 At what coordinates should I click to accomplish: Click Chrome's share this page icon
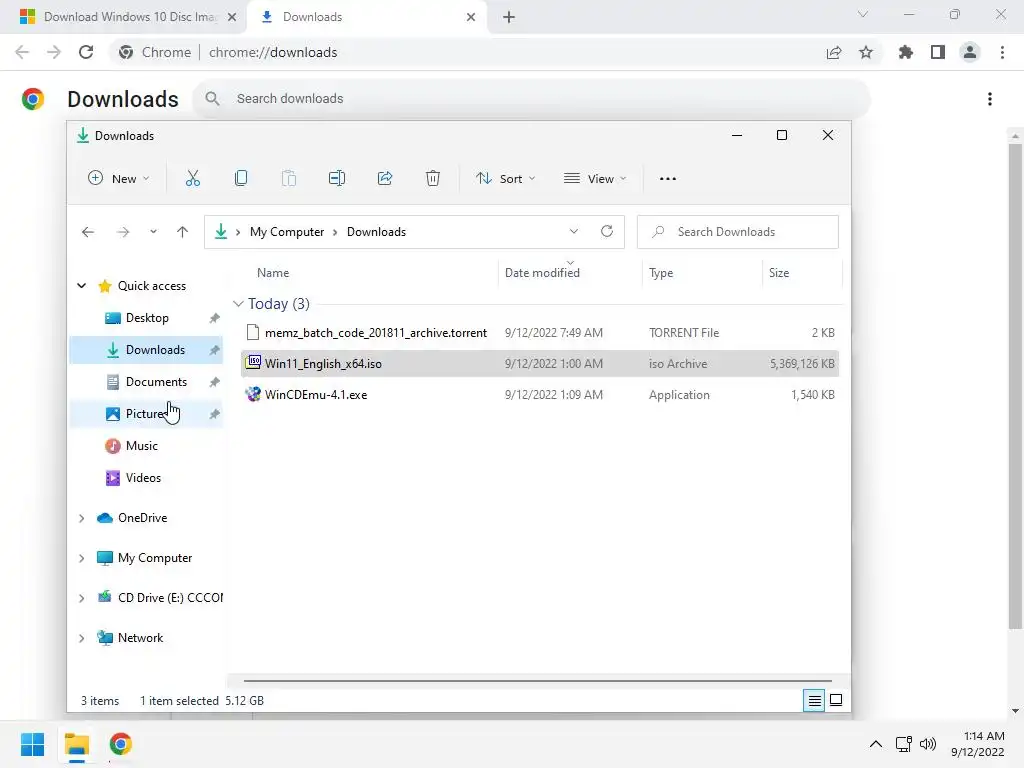pos(834,52)
